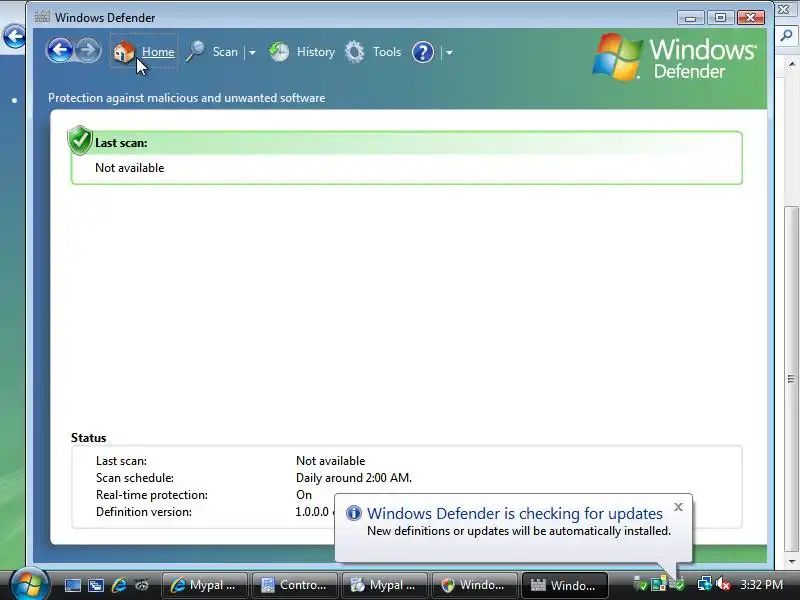
Task: Launch Mypal raccoon icon in quick launch
Action: [x=142, y=585]
